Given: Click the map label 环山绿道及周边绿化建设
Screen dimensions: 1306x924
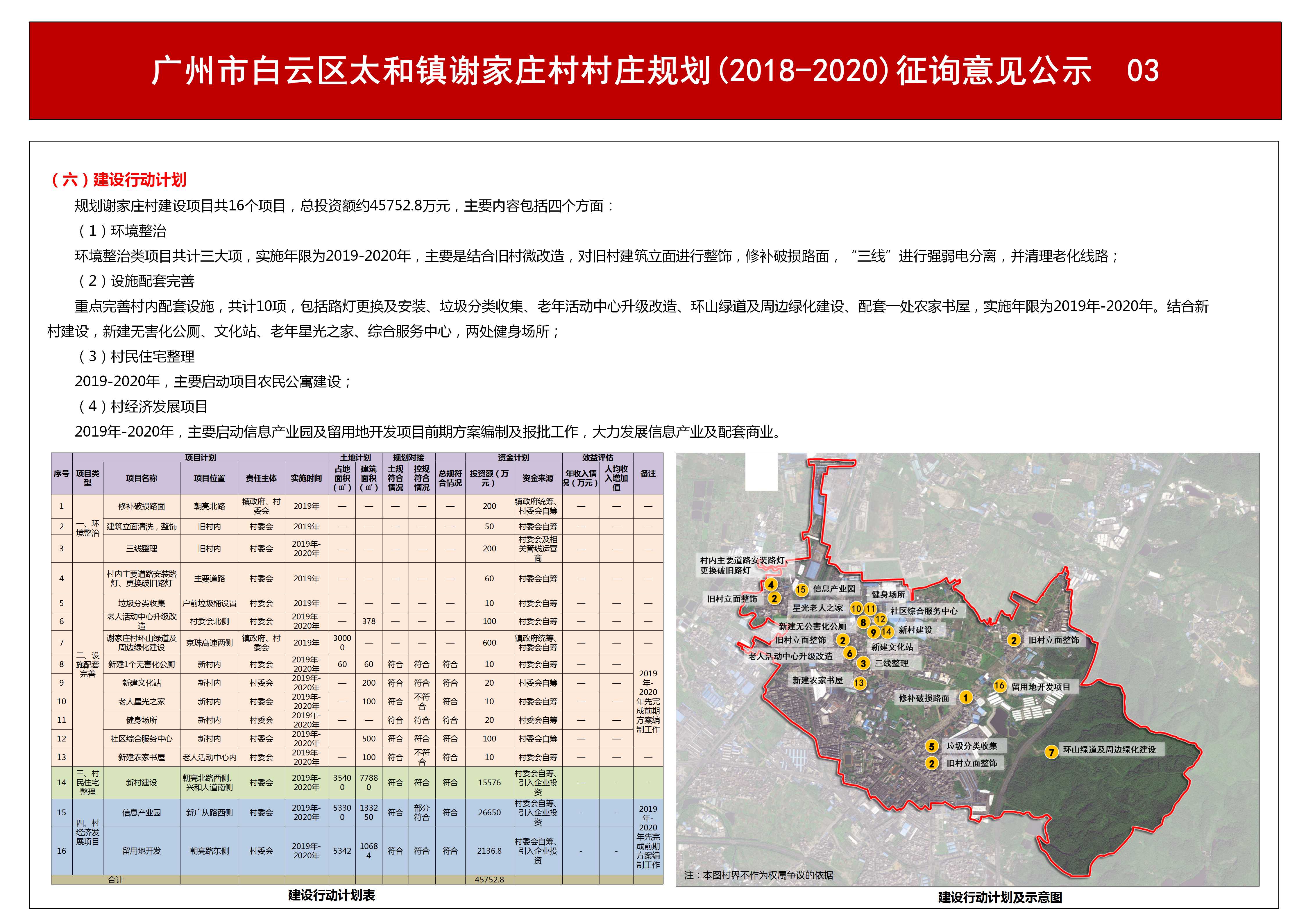Looking at the screenshot, I should [1109, 750].
